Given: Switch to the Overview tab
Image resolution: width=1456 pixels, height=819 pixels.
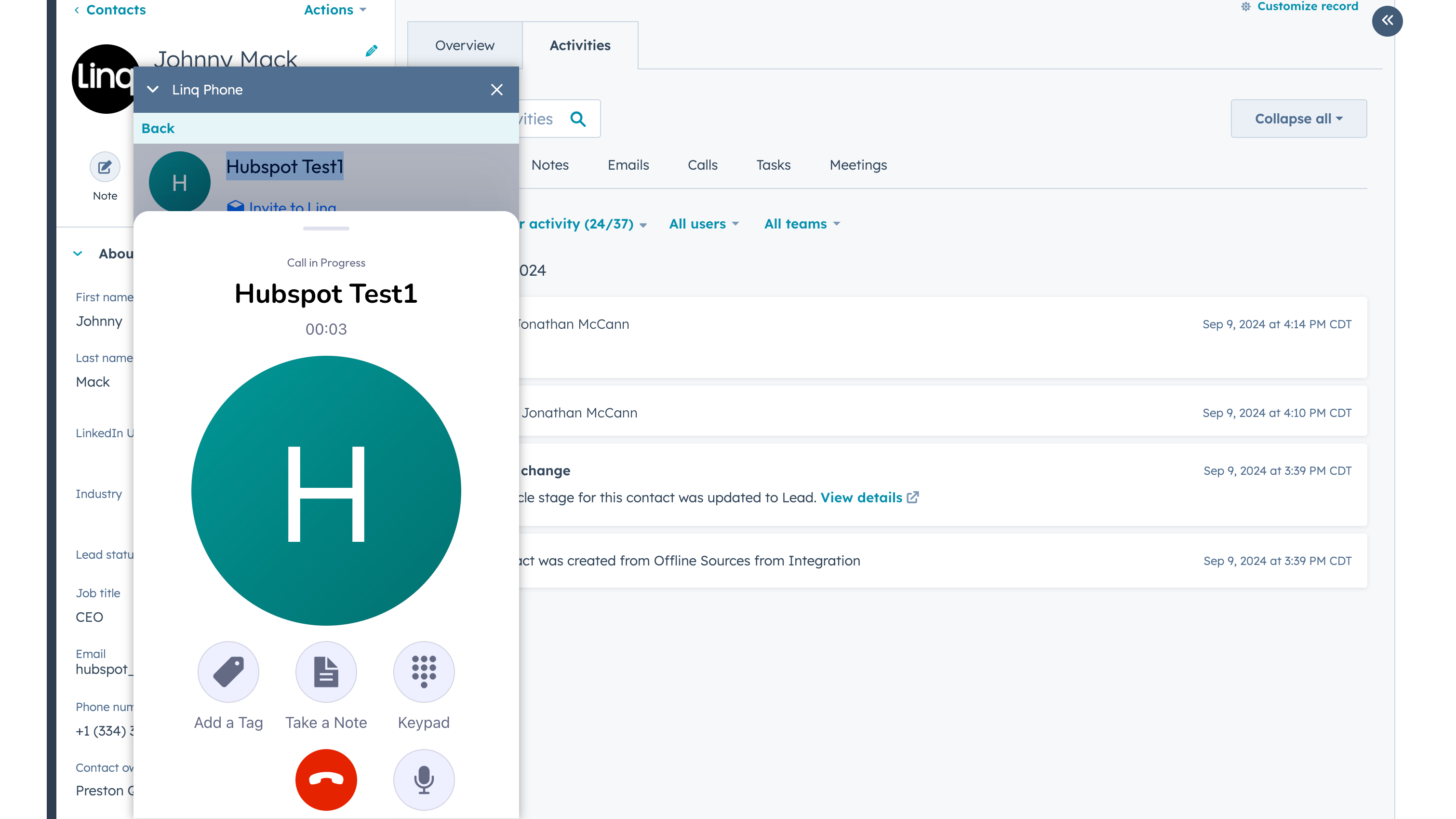Looking at the screenshot, I should 465,45.
